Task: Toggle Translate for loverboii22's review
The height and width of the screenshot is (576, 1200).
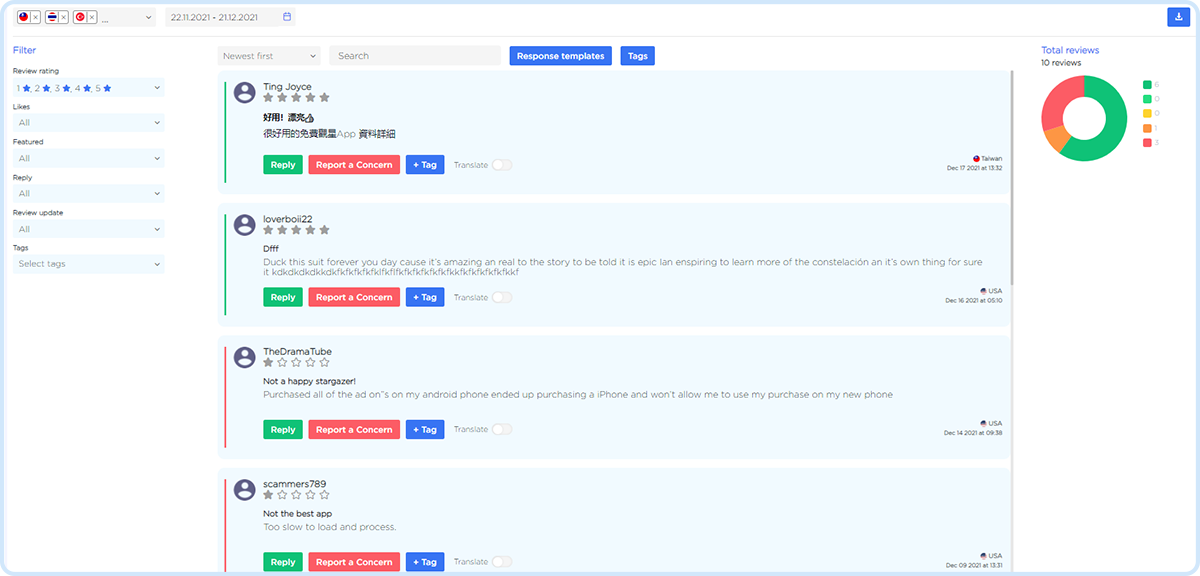Action: 501,297
